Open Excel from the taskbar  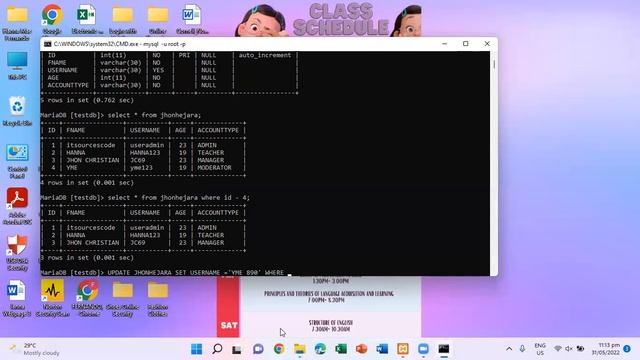(341, 349)
